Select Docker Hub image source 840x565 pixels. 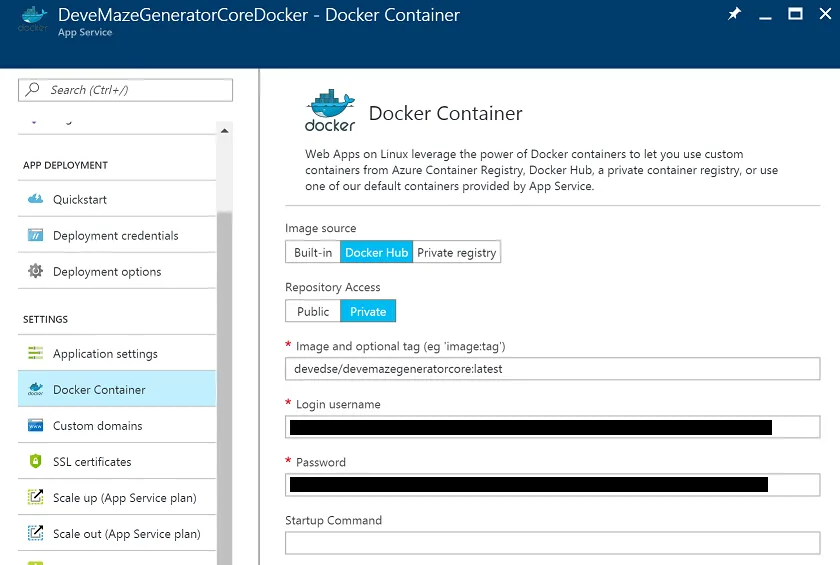(x=376, y=252)
